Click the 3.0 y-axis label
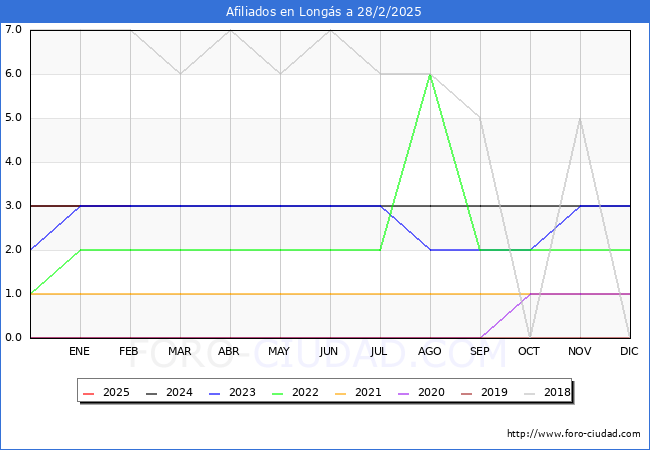The image size is (650, 450). click(13, 206)
